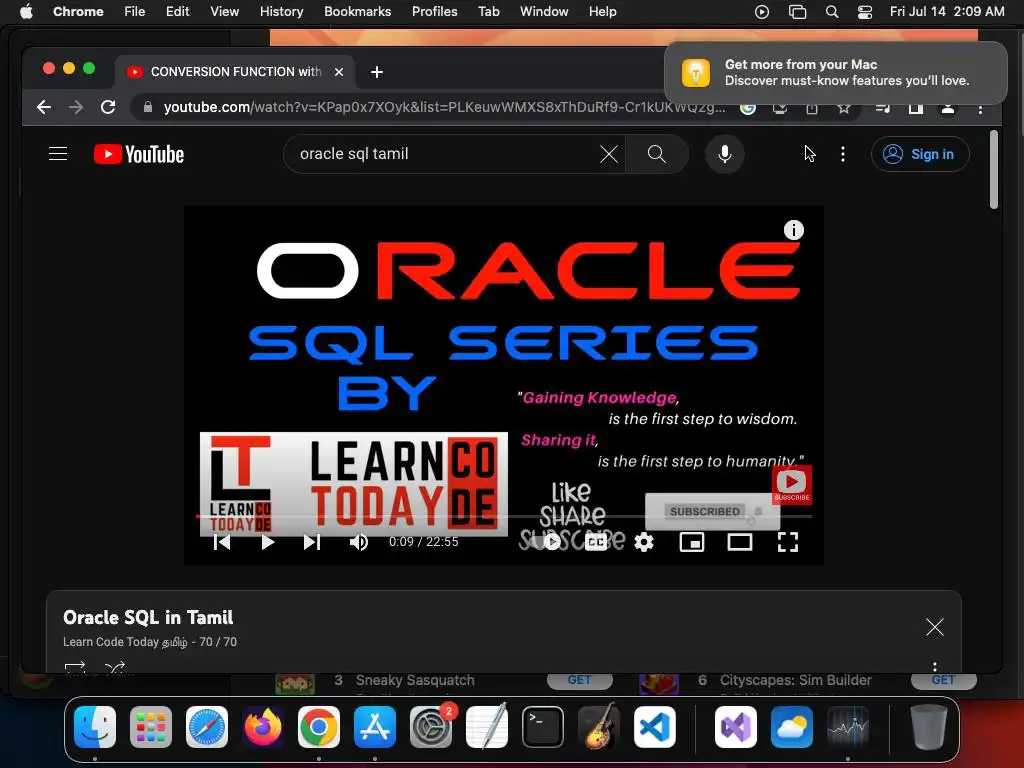Open System Settings from the Dock
Image resolution: width=1024 pixels, height=768 pixels.
[x=431, y=727]
